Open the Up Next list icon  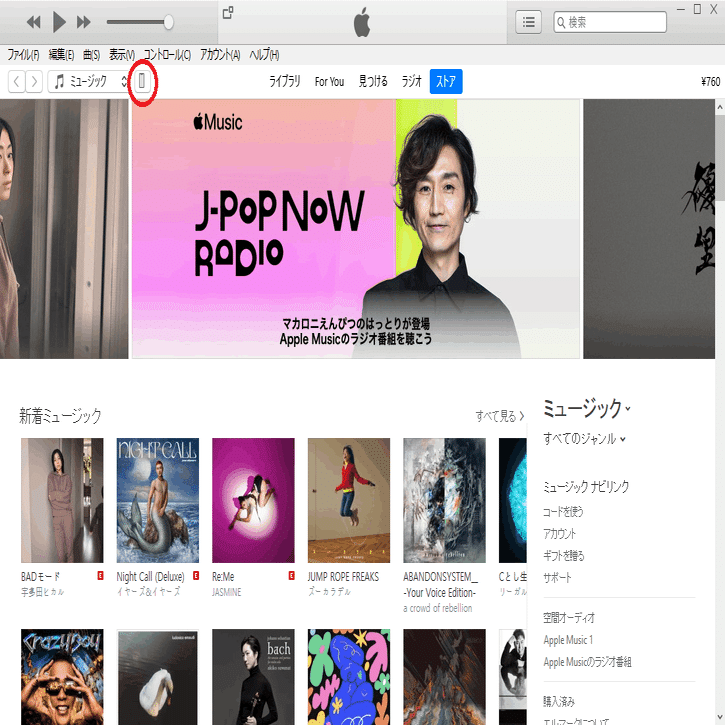[x=528, y=22]
